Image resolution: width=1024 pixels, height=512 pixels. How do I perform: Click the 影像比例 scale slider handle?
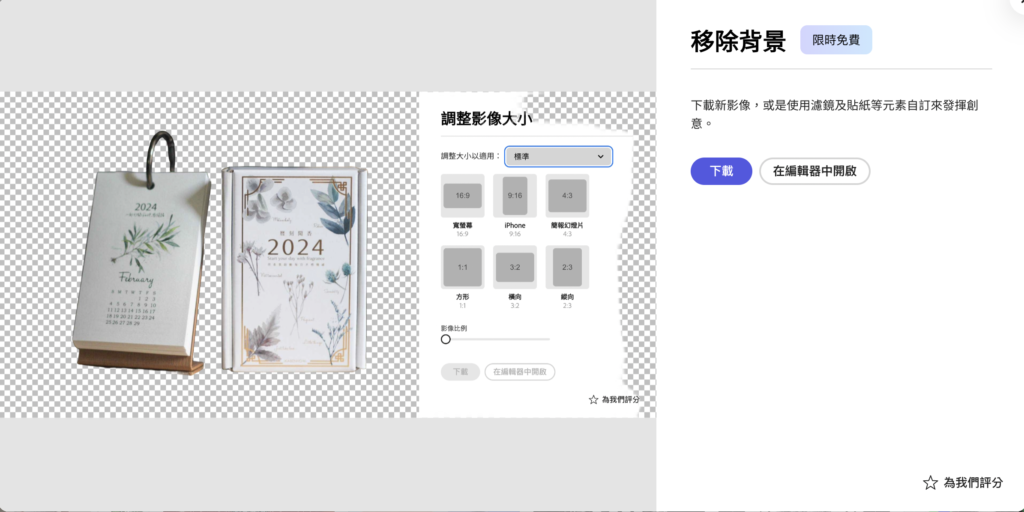tap(446, 339)
